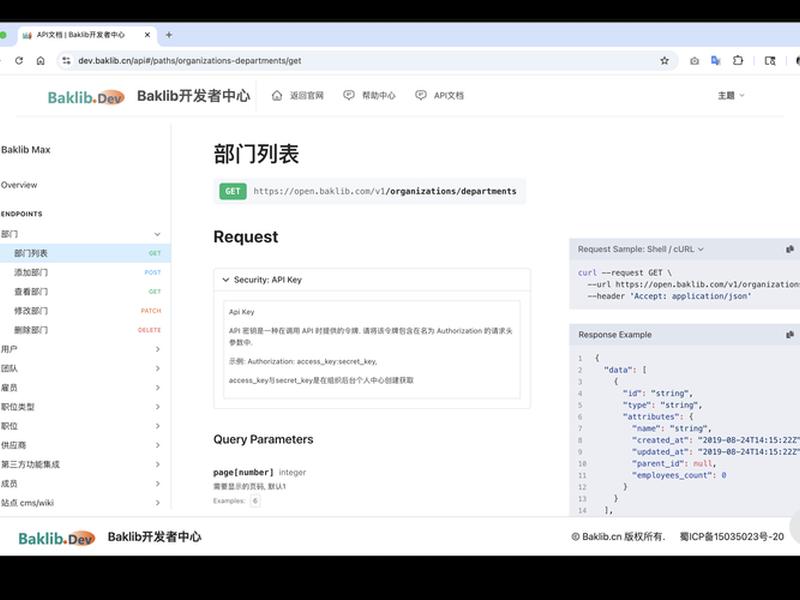This screenshot has width=800, height=600.
Task: Open the translate page icon
Action: pyautogui.click(x=716, y=61)
